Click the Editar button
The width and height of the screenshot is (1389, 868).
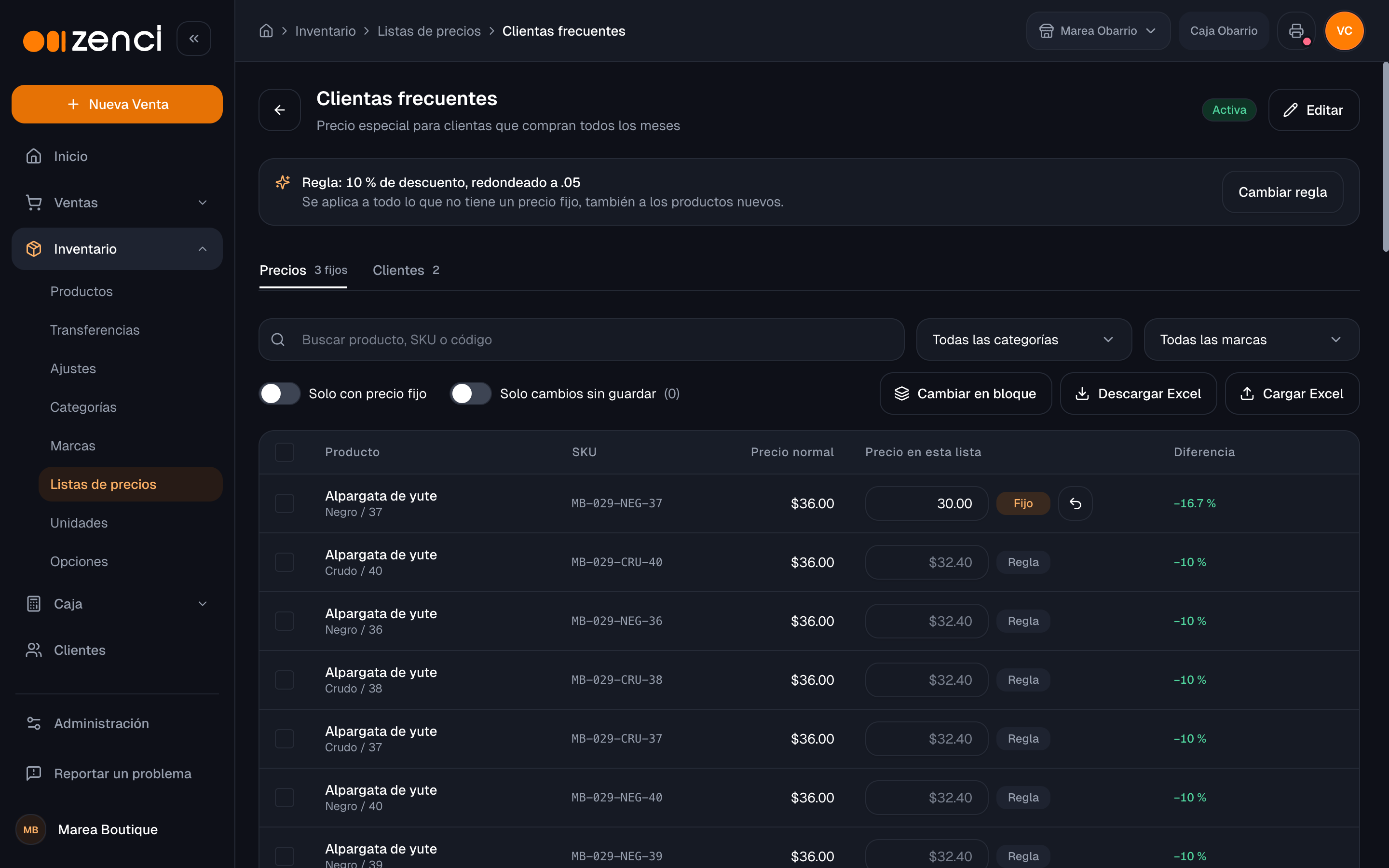pos(1313,109)
